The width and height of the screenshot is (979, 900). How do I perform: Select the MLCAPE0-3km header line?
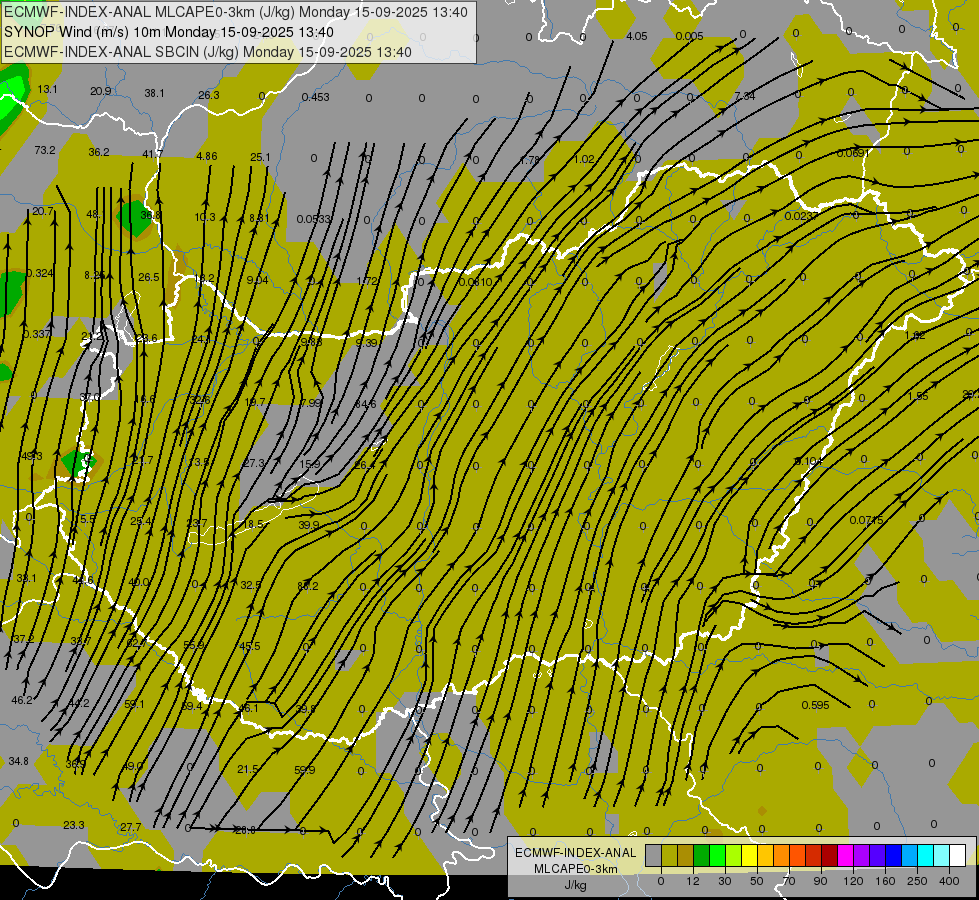(x=235, y=12)
